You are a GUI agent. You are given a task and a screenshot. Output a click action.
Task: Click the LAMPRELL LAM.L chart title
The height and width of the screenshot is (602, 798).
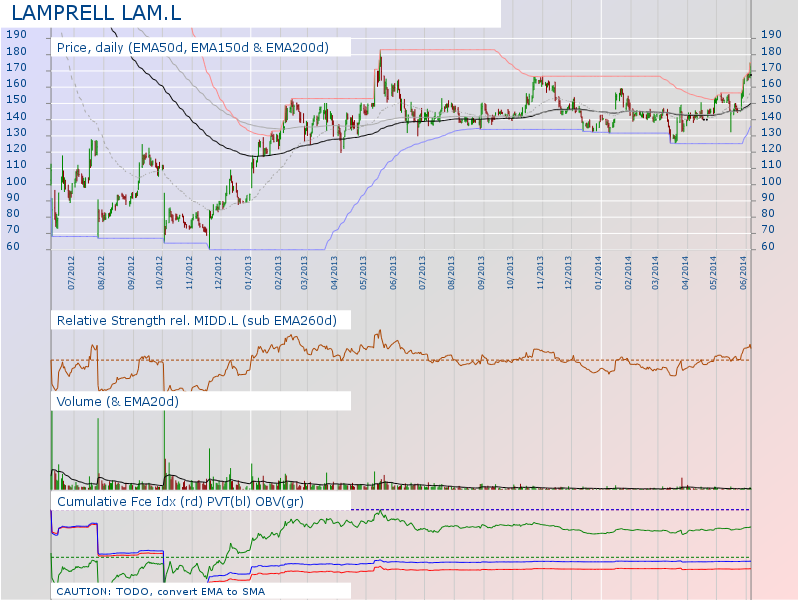[x=96, y=13]
